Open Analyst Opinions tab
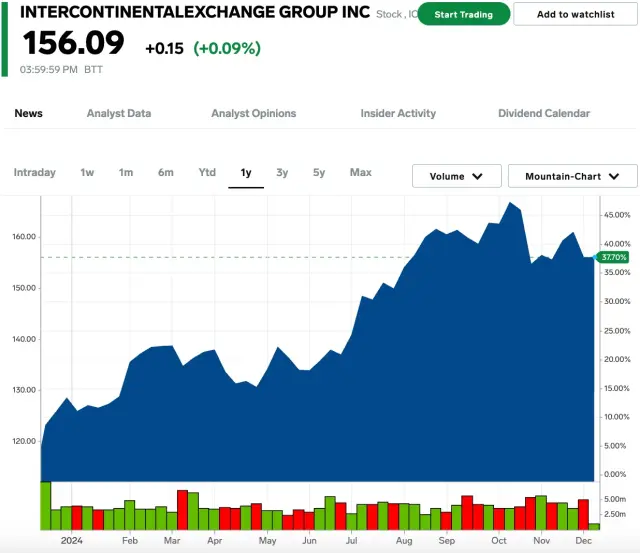 coord(253,113)
